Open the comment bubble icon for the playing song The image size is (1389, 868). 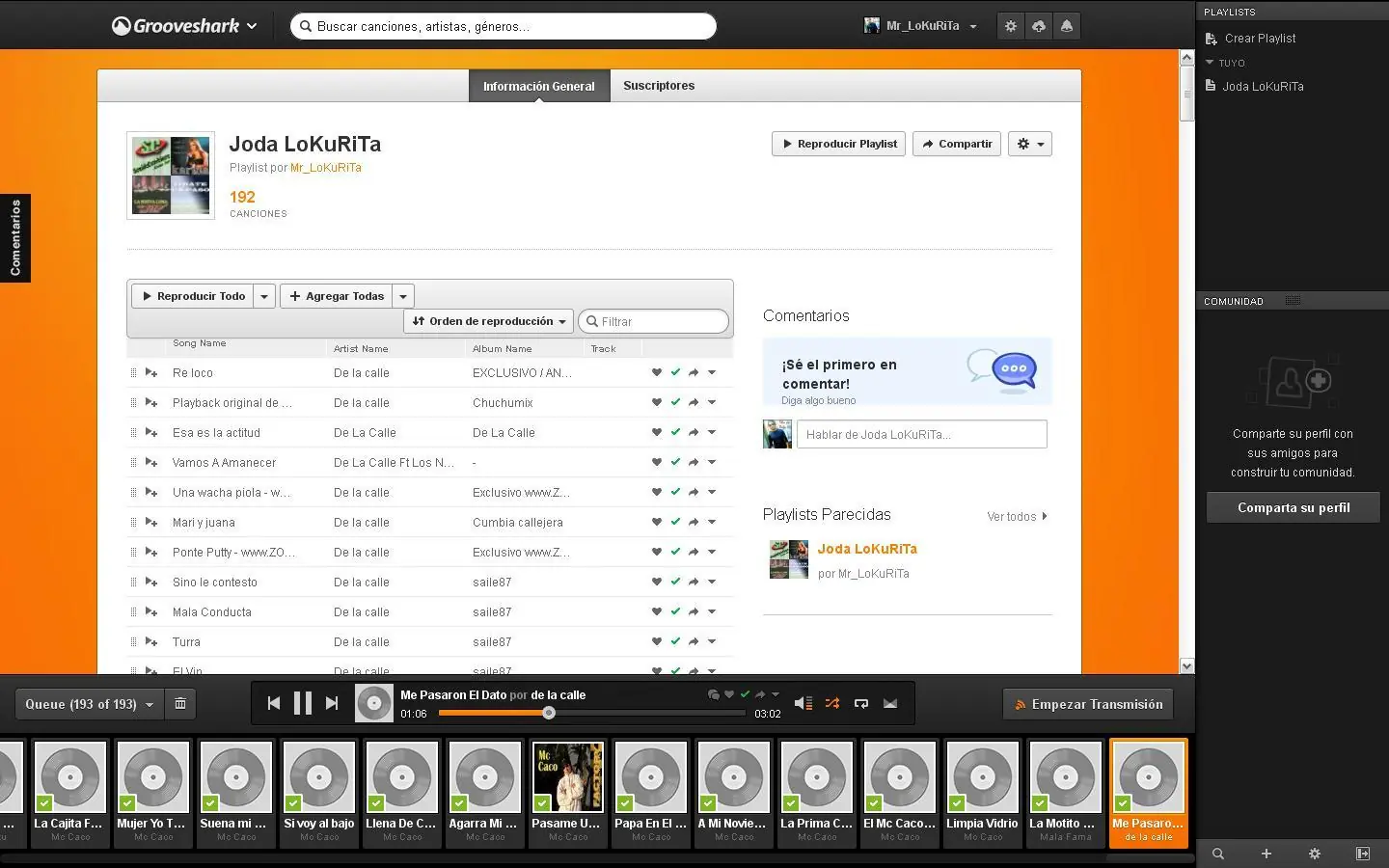714,694
